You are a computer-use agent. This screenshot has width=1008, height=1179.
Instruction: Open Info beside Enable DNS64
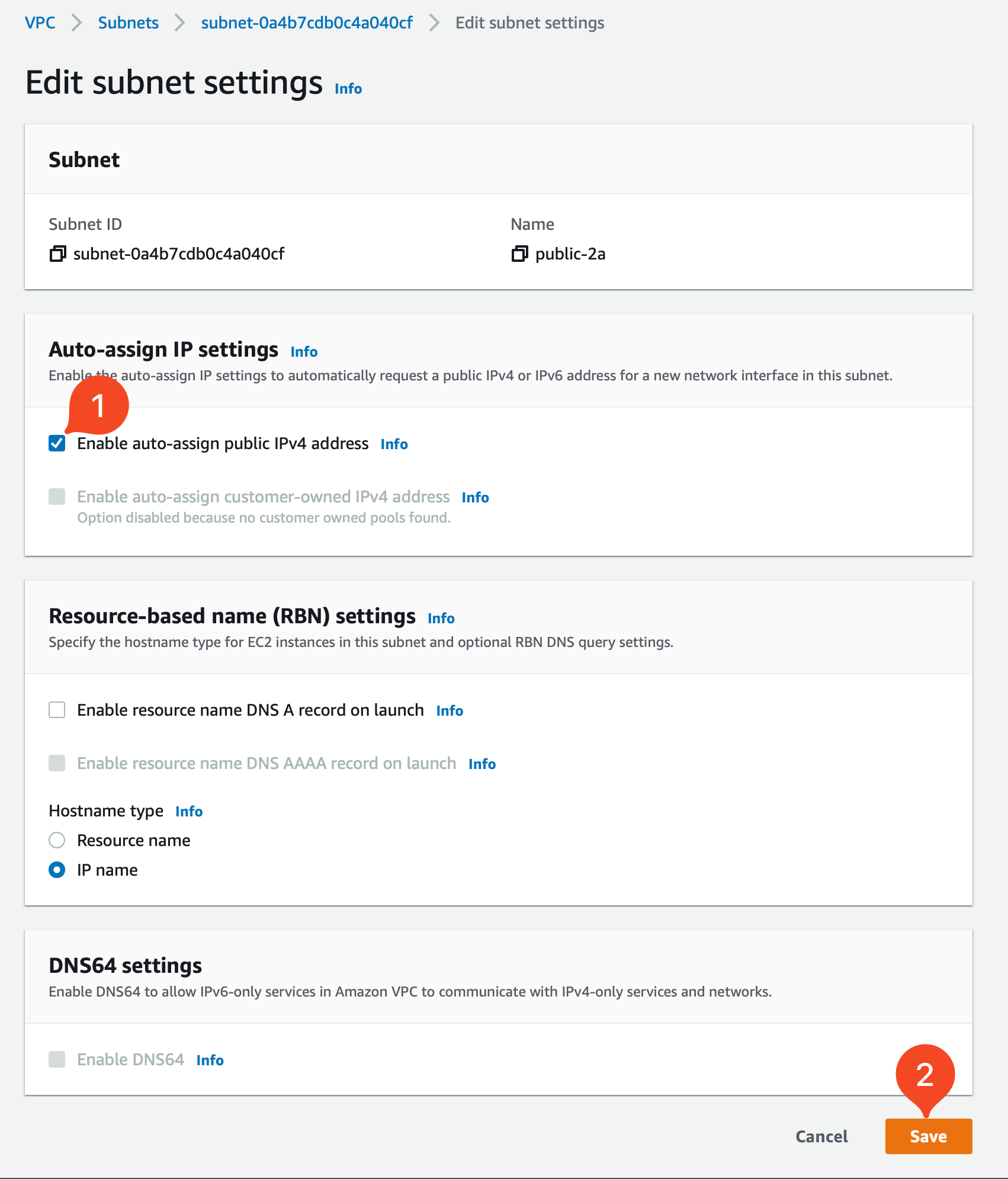210,1060
